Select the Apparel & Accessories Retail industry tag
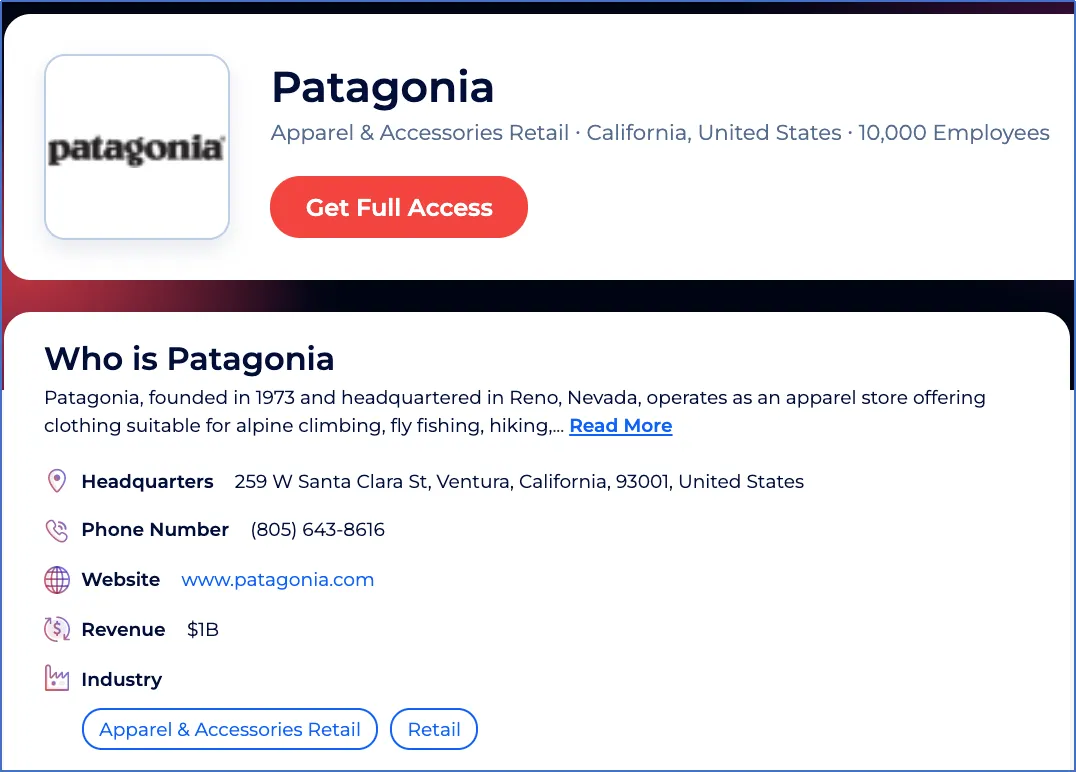Viewport: 1076px width, 772px height. click(x=229, y=729)
